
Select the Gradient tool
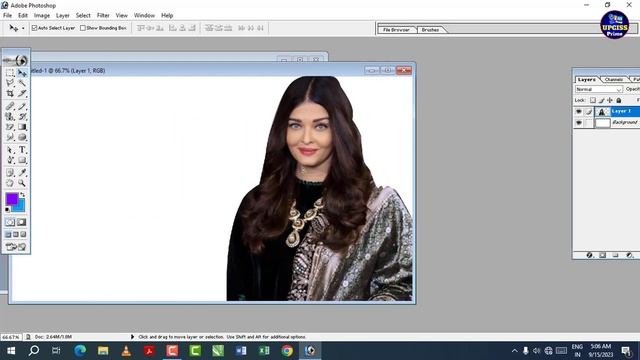tap(22, 127)
